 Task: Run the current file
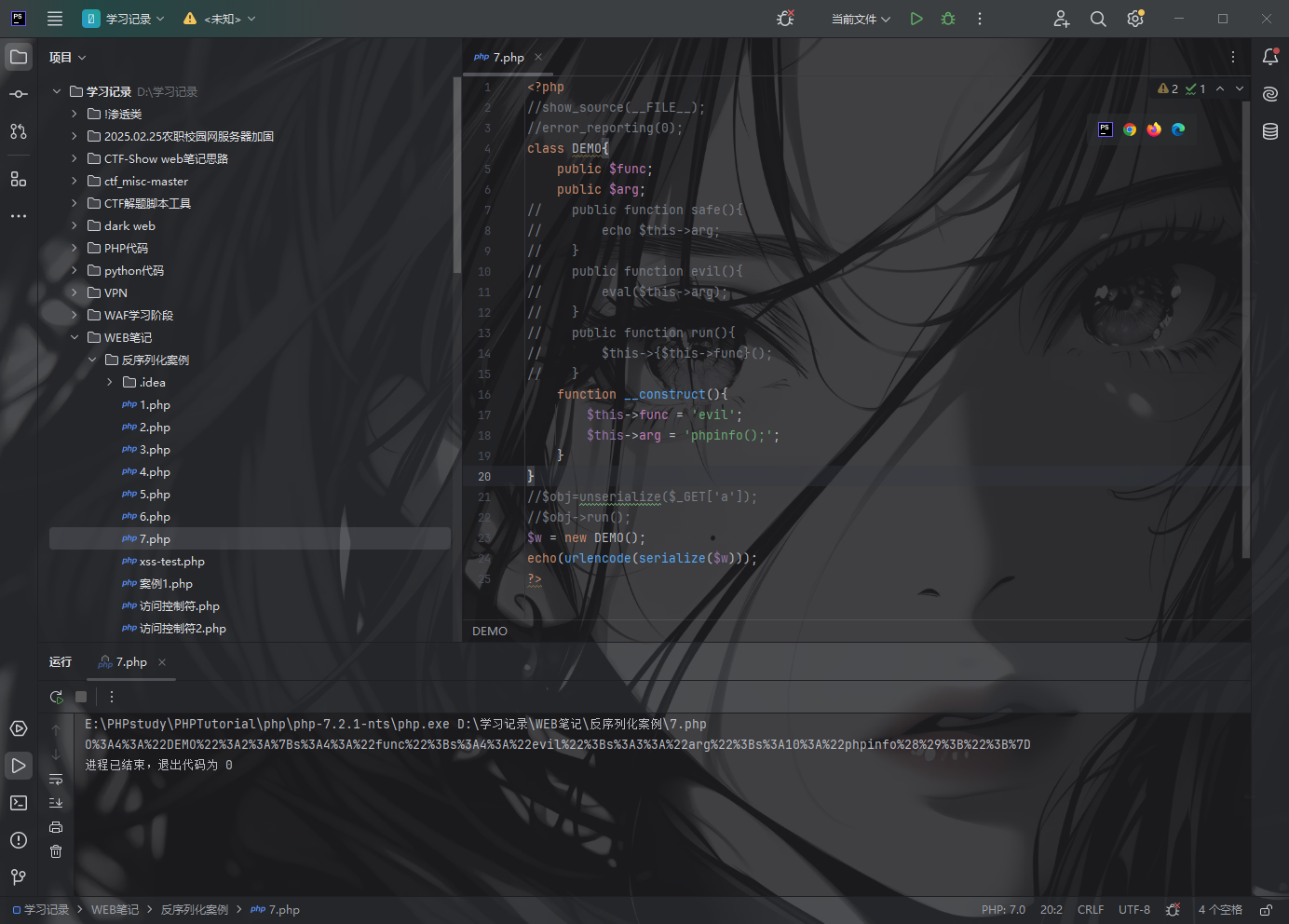pyautogui.click(x=916, y=19)
